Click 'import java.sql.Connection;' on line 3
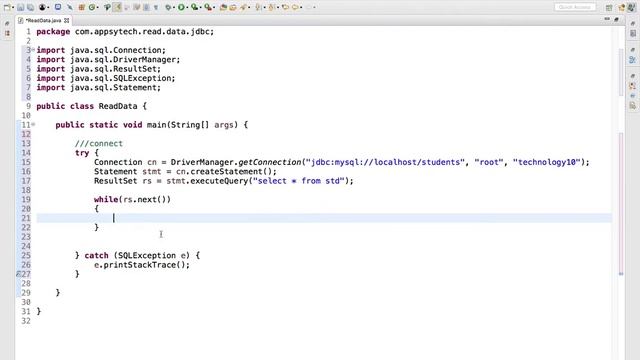This screenshot has width=640, height=360. pyautogui.click(x=101, y=50)
